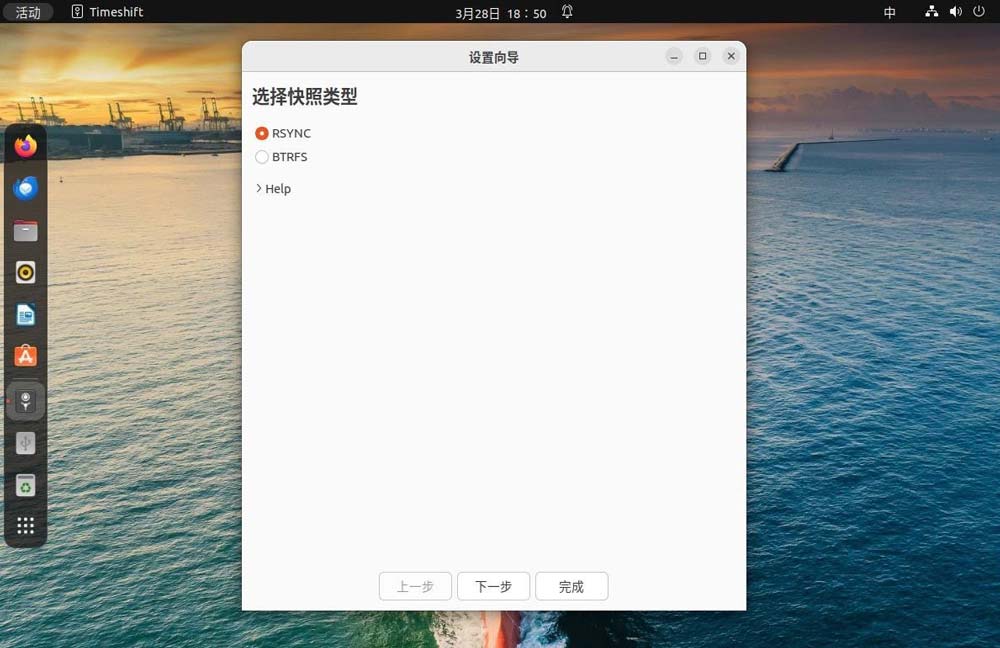
Task: Open the Timeshift app menu in top bar
Action: tap(107, 12)
